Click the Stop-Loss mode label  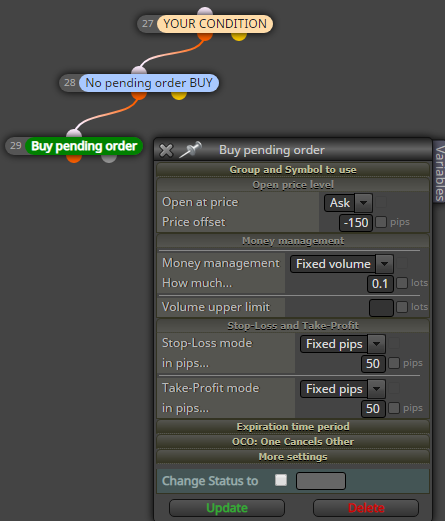(x=207, y=343)
